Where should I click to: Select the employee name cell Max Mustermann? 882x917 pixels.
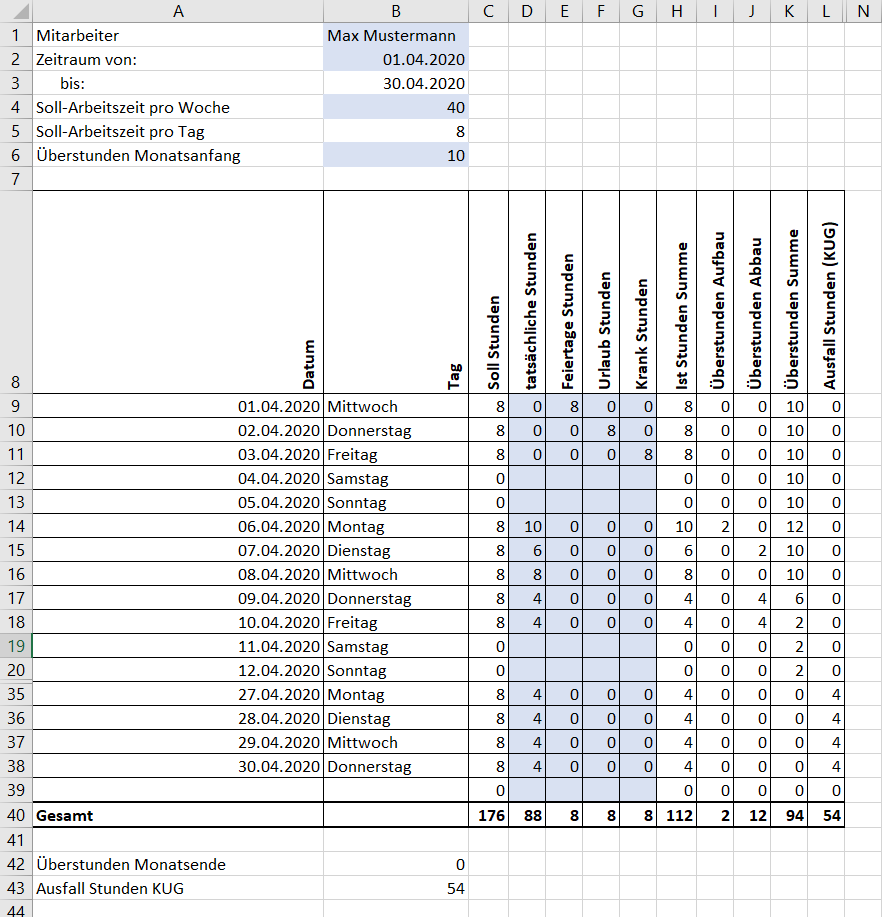(396, 35)
